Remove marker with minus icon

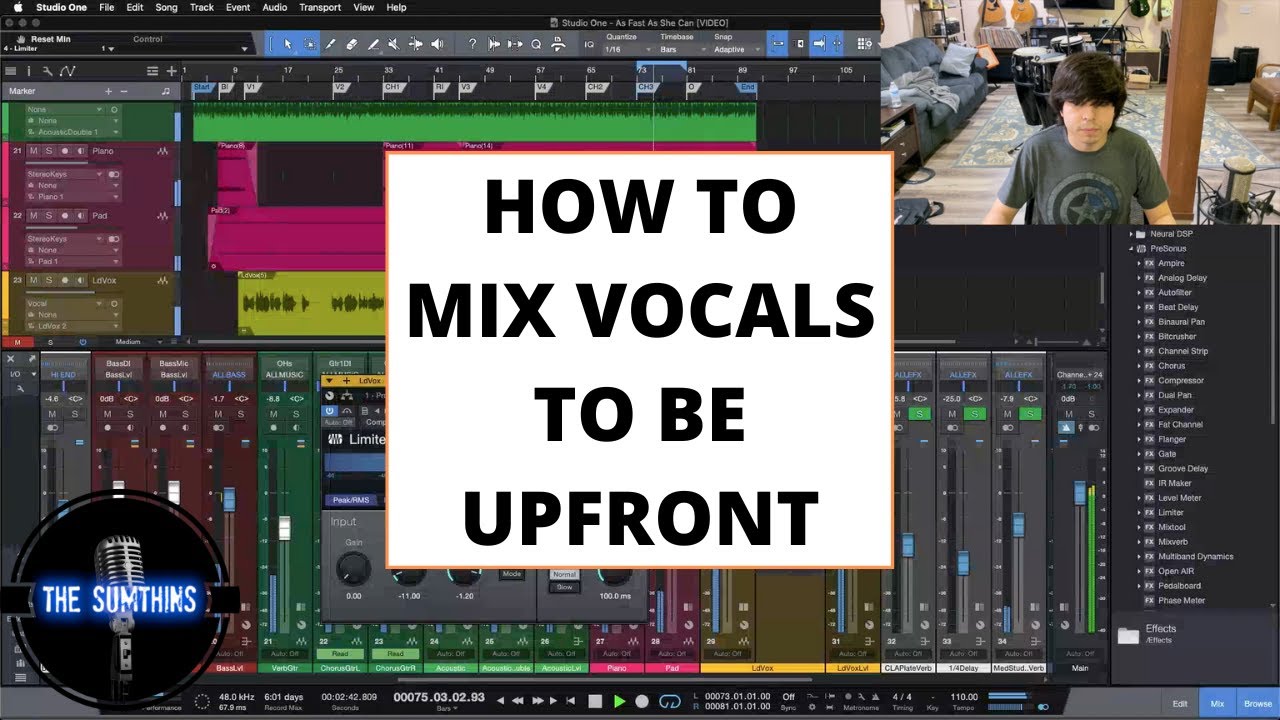tap(124, 91)
